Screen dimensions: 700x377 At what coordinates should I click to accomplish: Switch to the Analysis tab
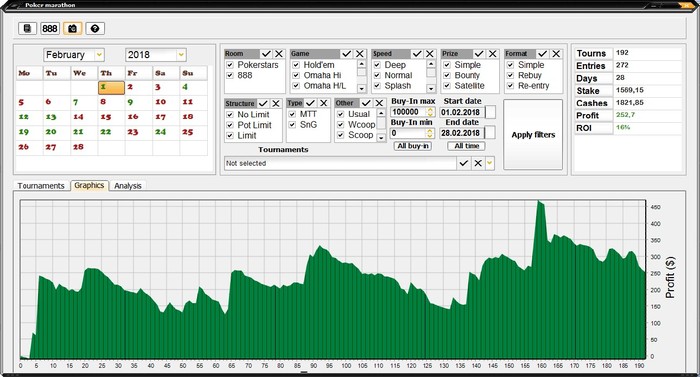(x=128, y=186)
